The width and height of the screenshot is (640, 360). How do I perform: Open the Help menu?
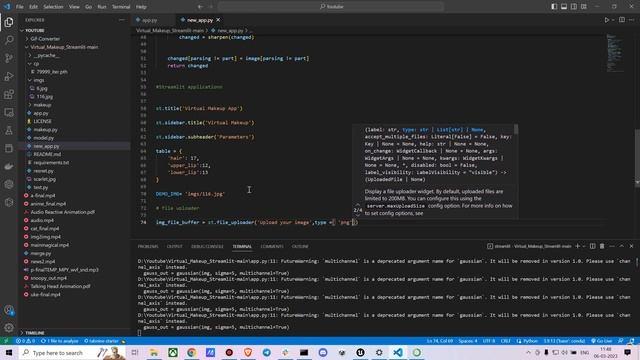click(x=141, y=7)
